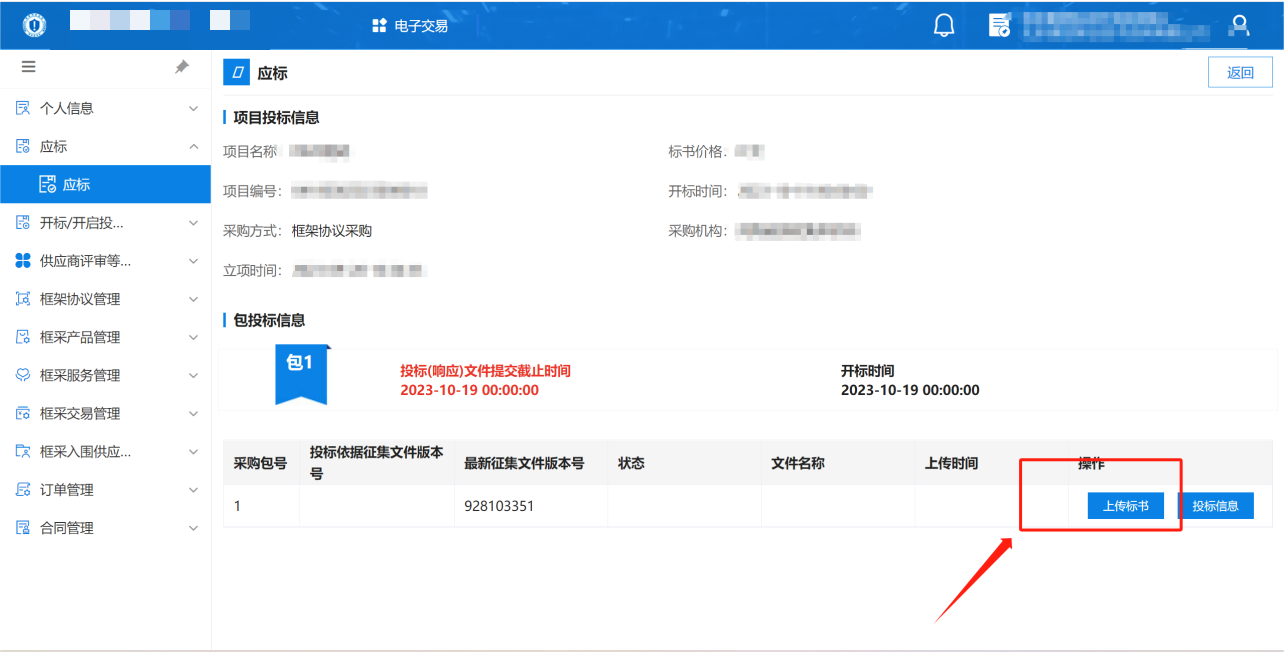The height and width of the screenshot is (652, 1284).
Task: Click the 框架协议管理 sidebar icon
Action: 23,299
